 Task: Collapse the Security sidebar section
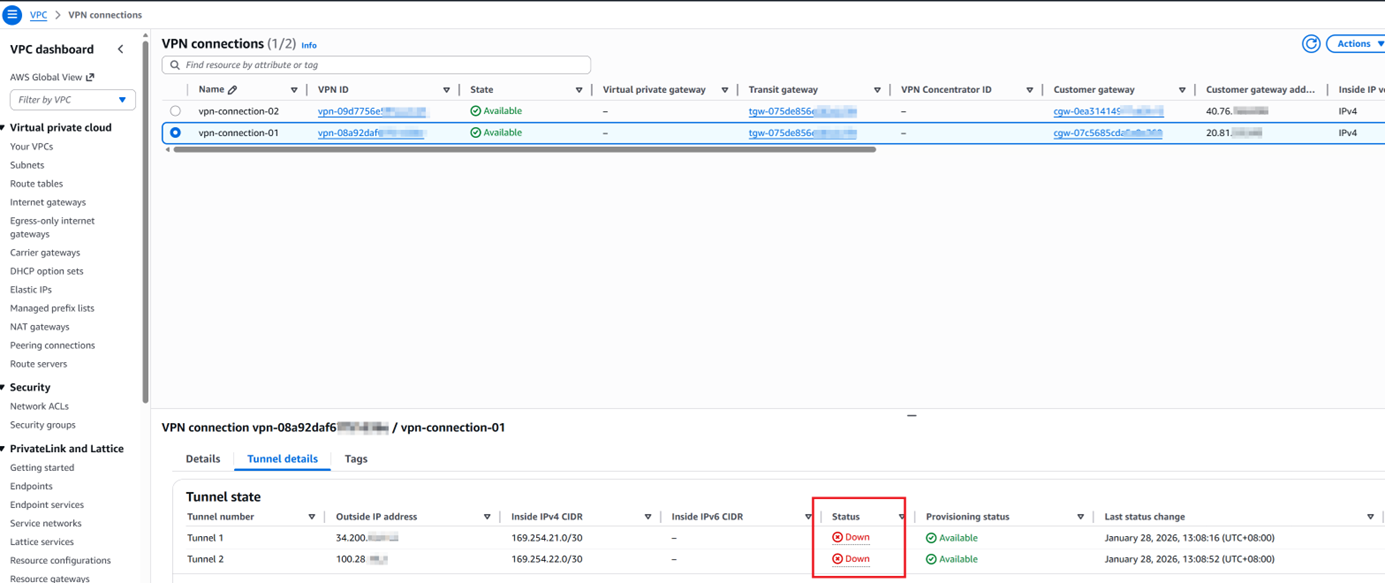(3, 387)
